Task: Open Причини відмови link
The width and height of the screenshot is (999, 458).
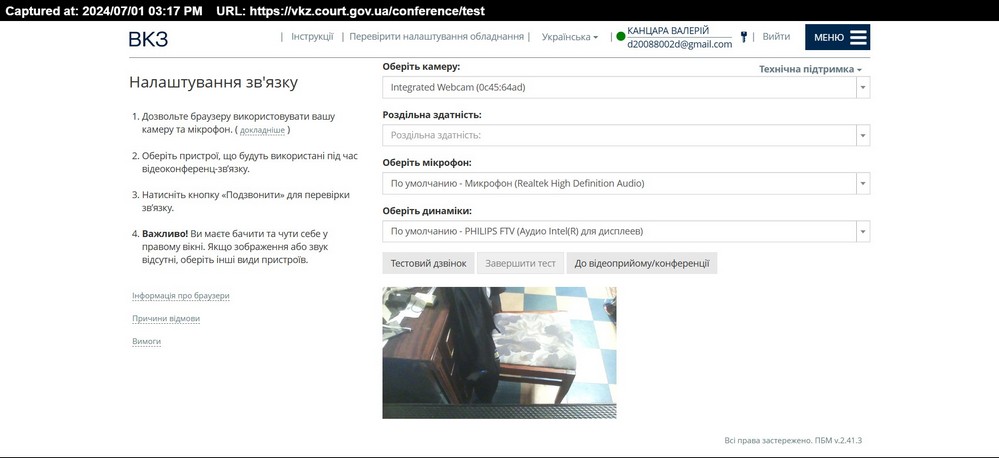Action: pos(166,318)
